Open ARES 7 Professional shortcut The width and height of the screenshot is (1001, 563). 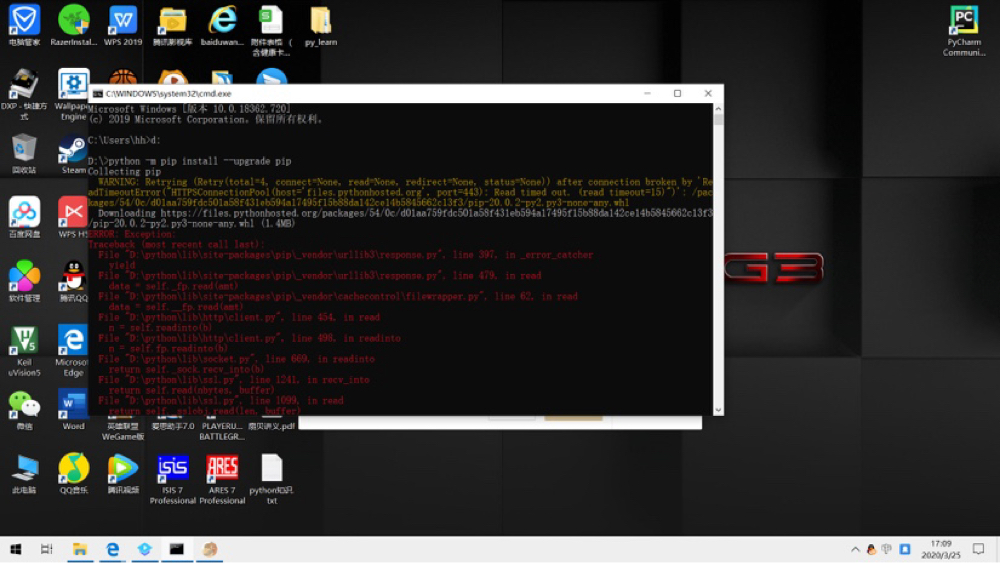(222, 479)
